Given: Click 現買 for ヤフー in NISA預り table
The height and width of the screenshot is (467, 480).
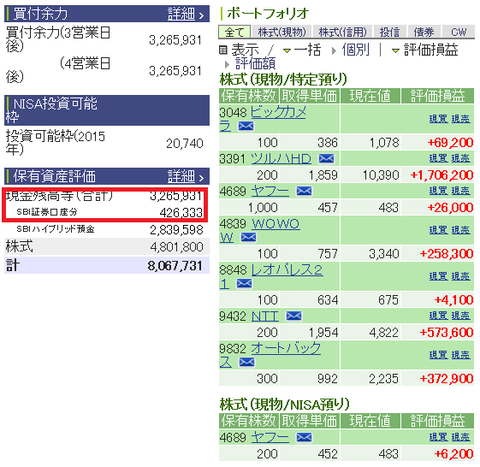Looking at the screenshot, I should tap(439, 437).
